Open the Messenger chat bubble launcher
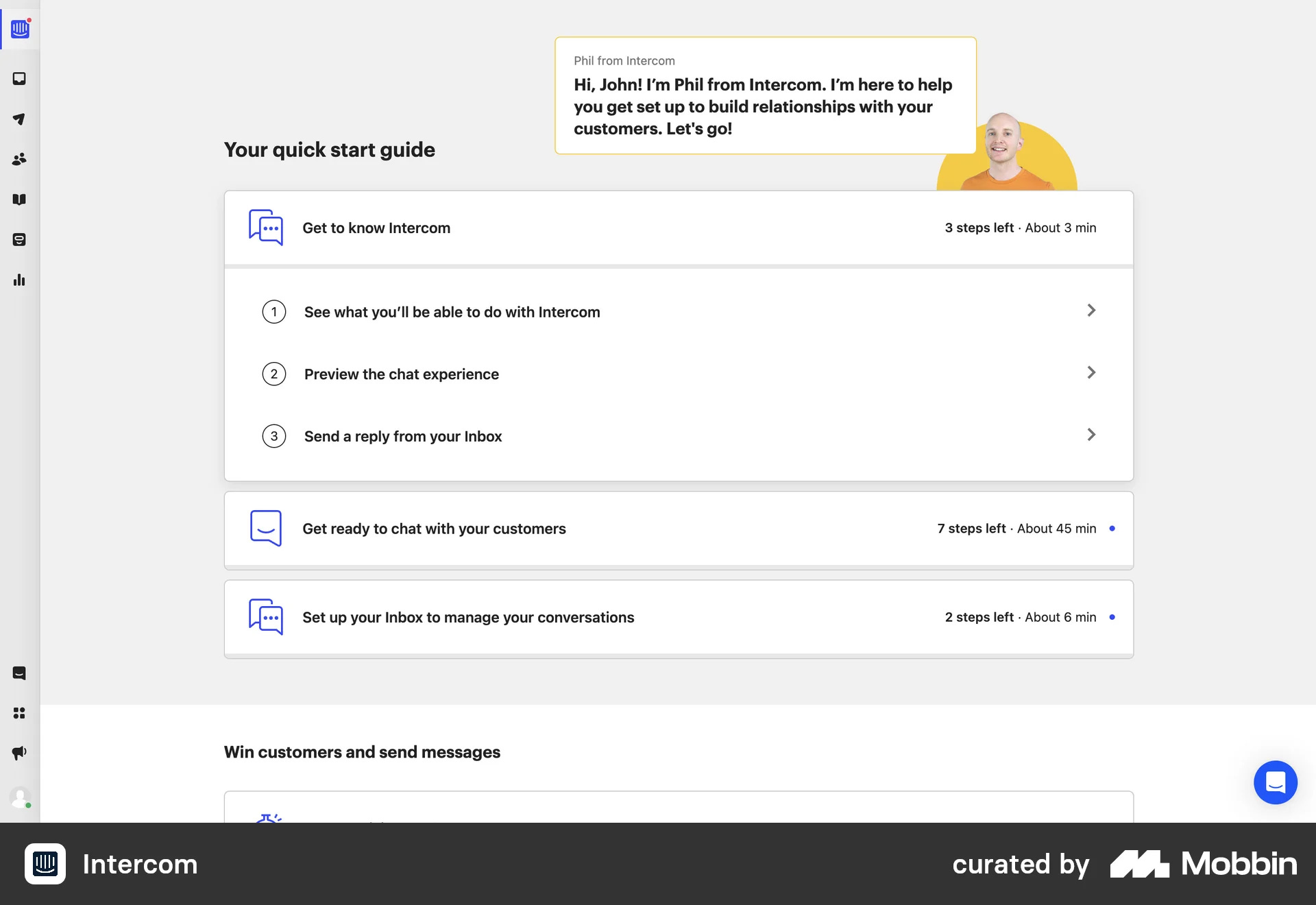This screenshot has height=905, width=1316. (1275, 782)
